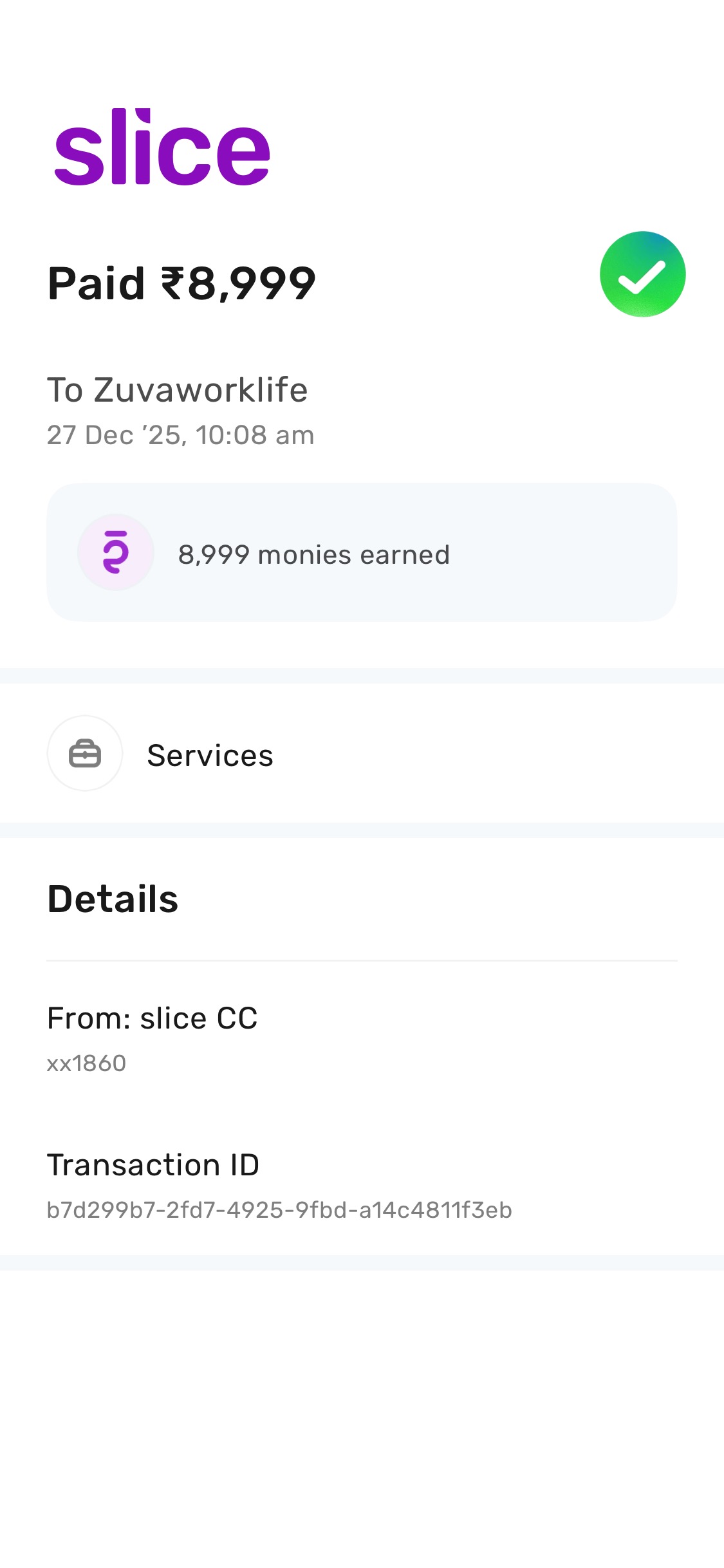The height and width of the screenshot is (1568, 724).
Task: Select the card number xx1860
Action: coord(86,1063)
